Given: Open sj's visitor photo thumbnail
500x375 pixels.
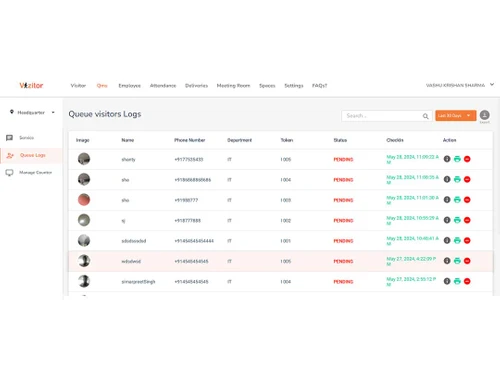Looking at the screenshot, I should tap(84, 220).
